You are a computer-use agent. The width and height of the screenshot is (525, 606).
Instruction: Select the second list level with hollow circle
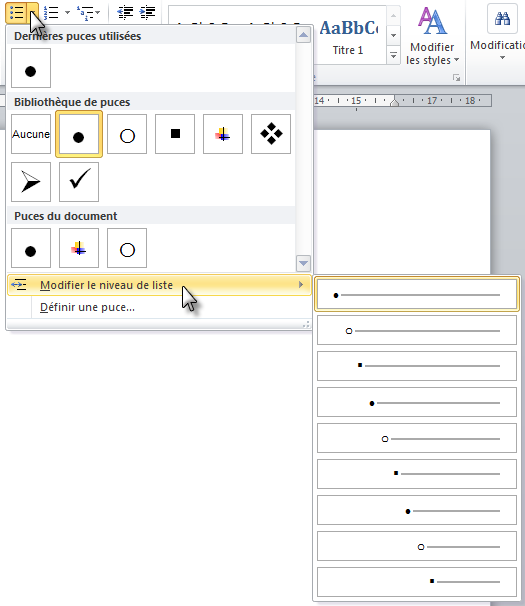(x=417, y=330)
